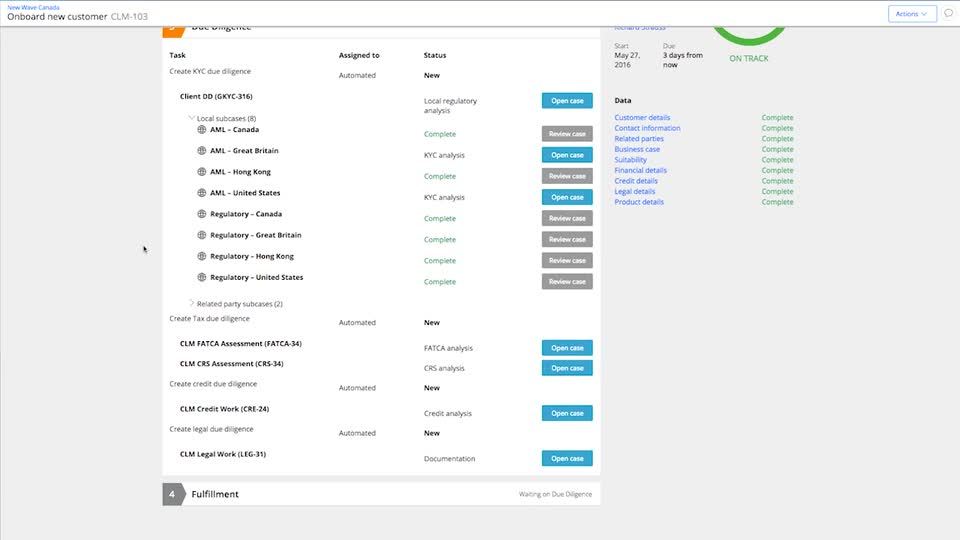
Task: Click globe icon beside AML – Canada
Action: coord(201,130)
